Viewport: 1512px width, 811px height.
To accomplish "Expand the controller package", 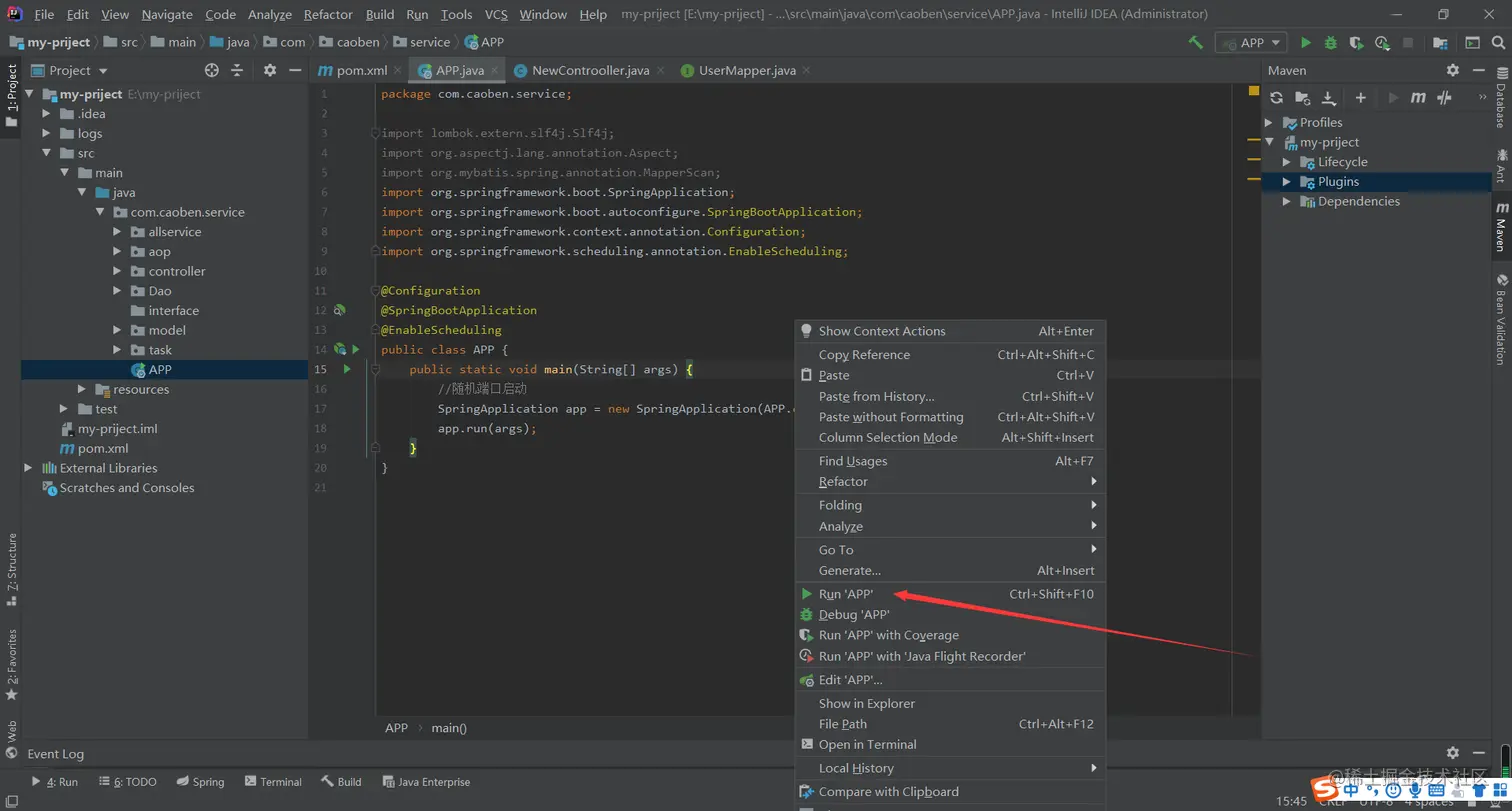I will (118, 271).
